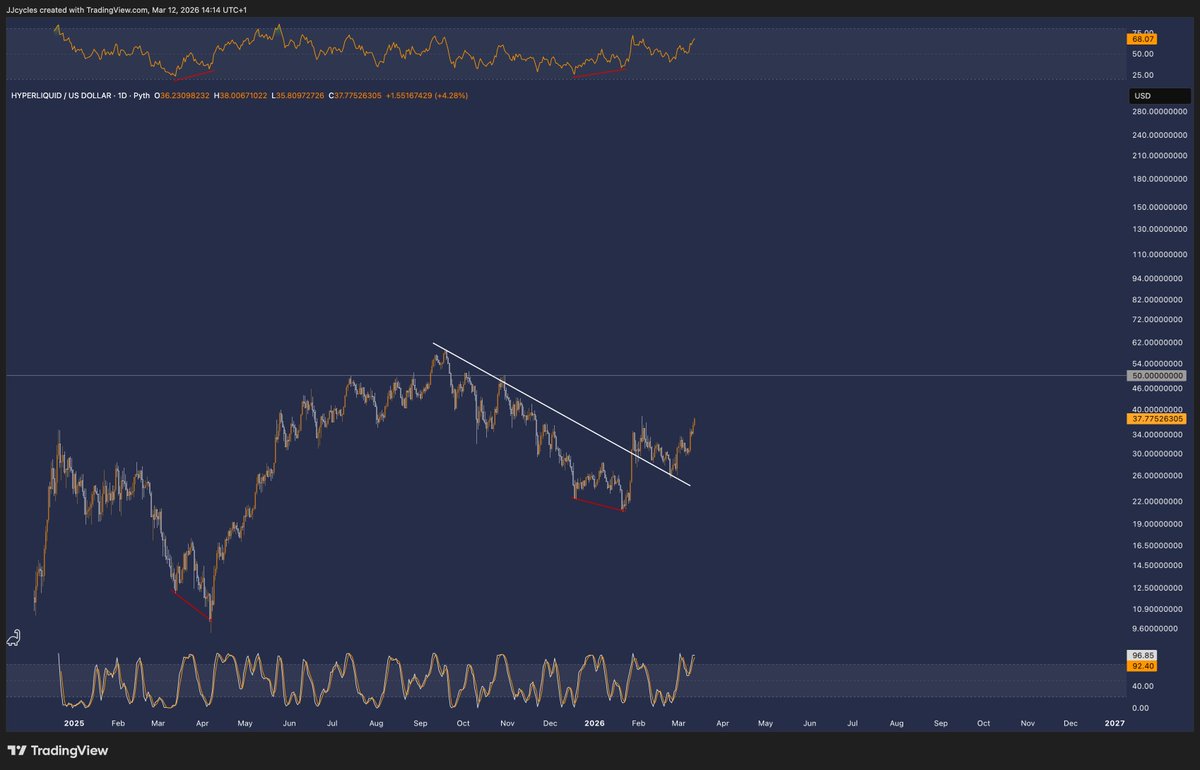Click the 82.00000000 price axis label

(x=1160, y=299)
